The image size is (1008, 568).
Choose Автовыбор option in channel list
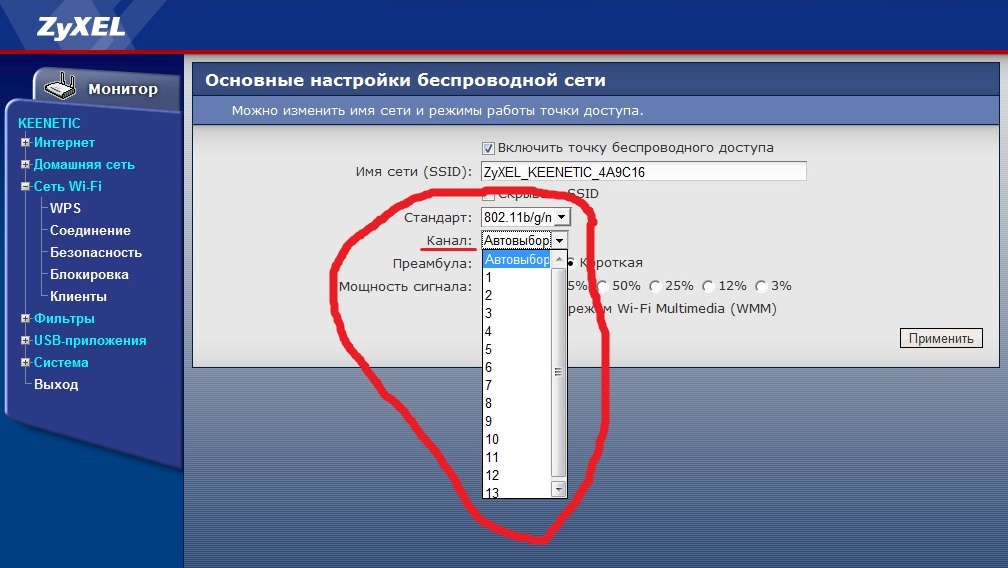(516, 260)
